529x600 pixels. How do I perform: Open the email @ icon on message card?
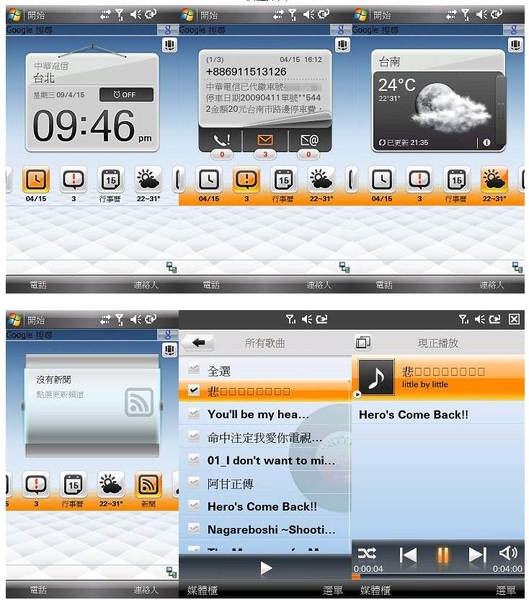pyautogui.click(x=309, y=140)
